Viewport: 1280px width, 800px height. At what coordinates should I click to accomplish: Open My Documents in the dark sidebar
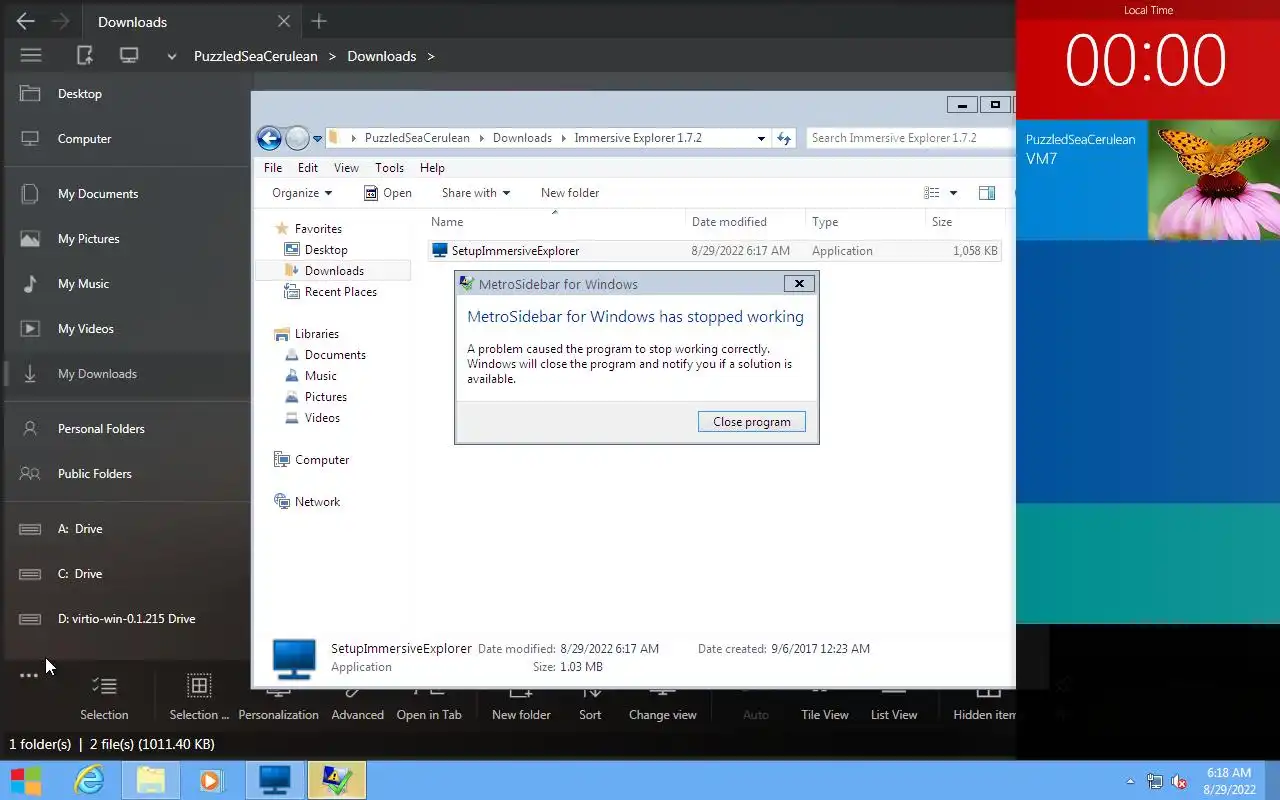[127, 194]
